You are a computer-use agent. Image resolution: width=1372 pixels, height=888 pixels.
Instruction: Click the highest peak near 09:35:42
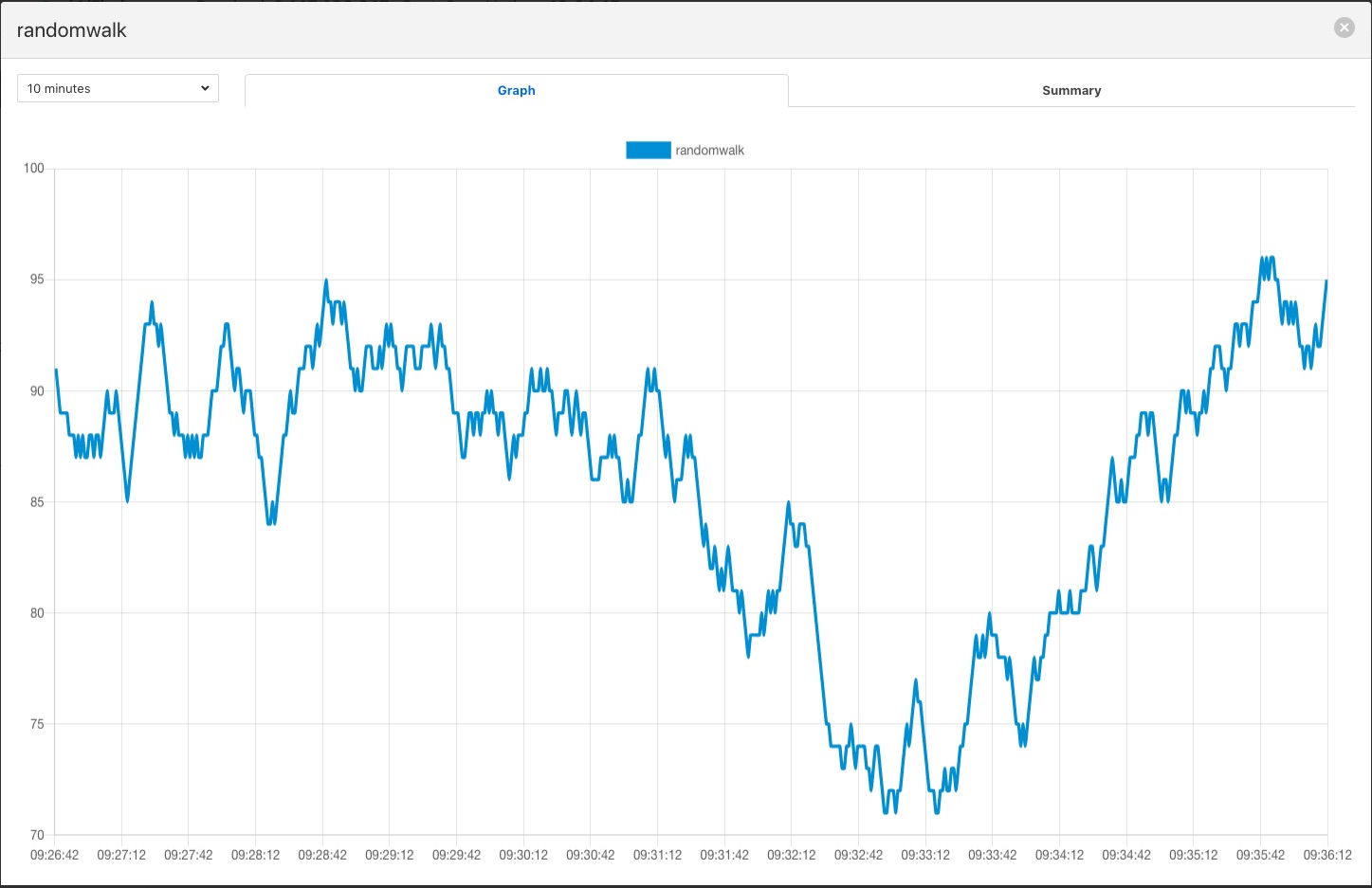click(1263, 258)
